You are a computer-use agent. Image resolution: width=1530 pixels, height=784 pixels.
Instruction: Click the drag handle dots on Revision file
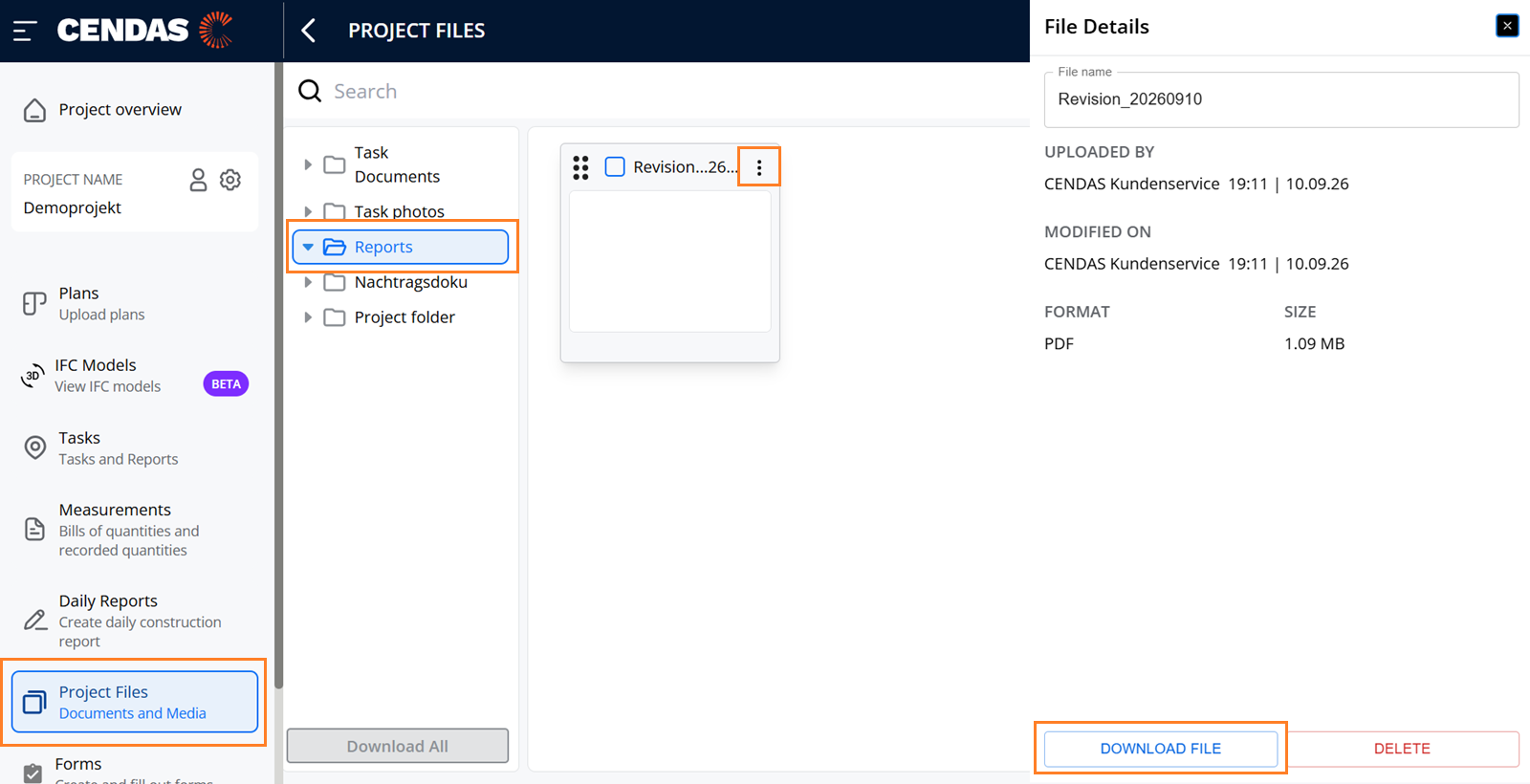(580, 167)
